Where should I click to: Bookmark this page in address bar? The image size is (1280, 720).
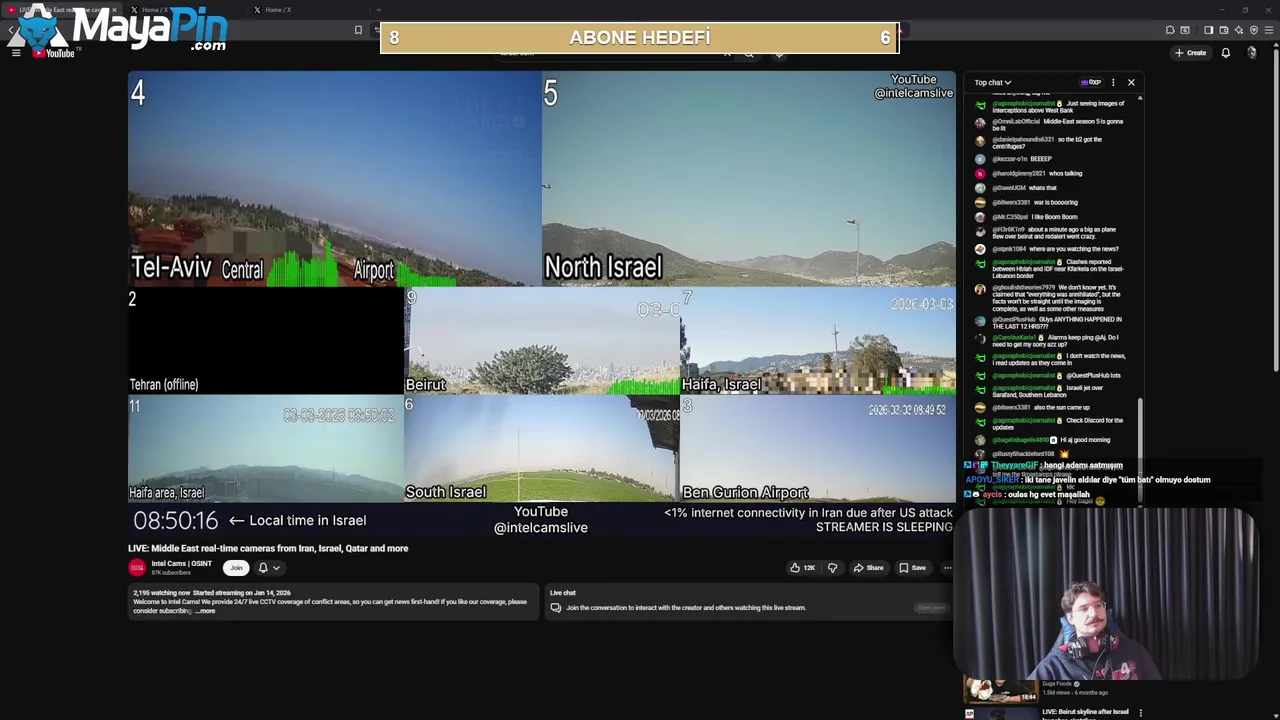(358, 30)
